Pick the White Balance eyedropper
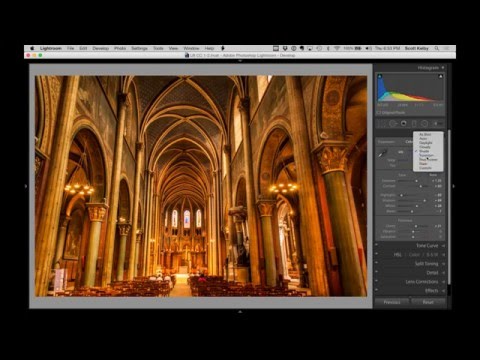 coord(383,154)
